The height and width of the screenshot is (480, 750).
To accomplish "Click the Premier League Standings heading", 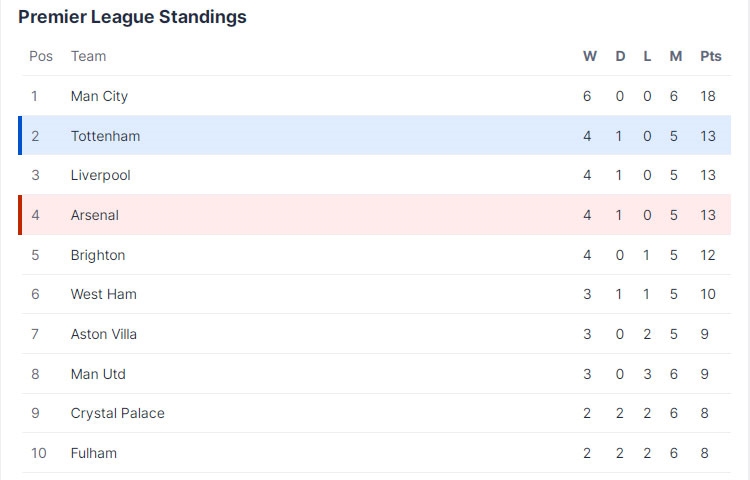I will pyautogui.click(x=132, y=17).
